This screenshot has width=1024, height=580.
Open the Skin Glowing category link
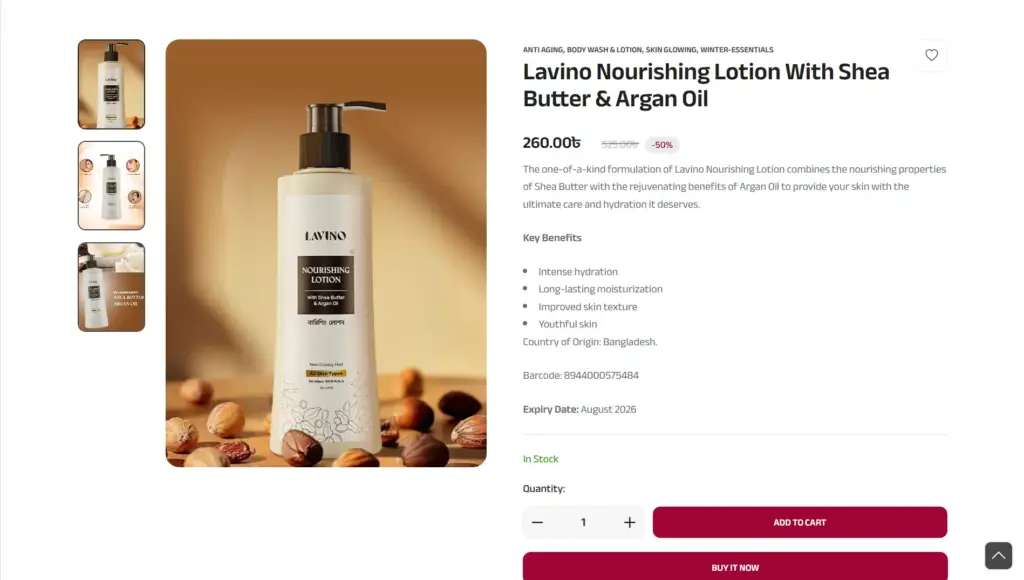[x=671, y=50]
